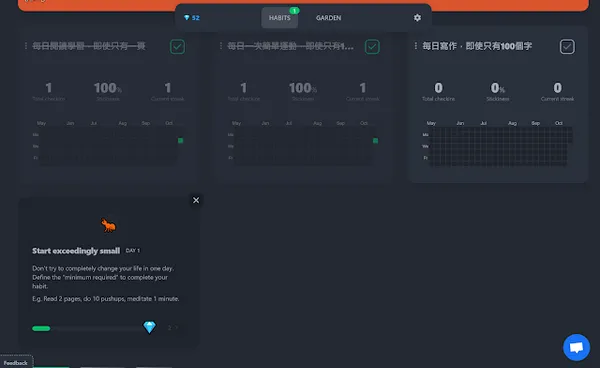Click the blue gem points counter
The width and height of the screenshot is (600, 368).
click(192, 18)
